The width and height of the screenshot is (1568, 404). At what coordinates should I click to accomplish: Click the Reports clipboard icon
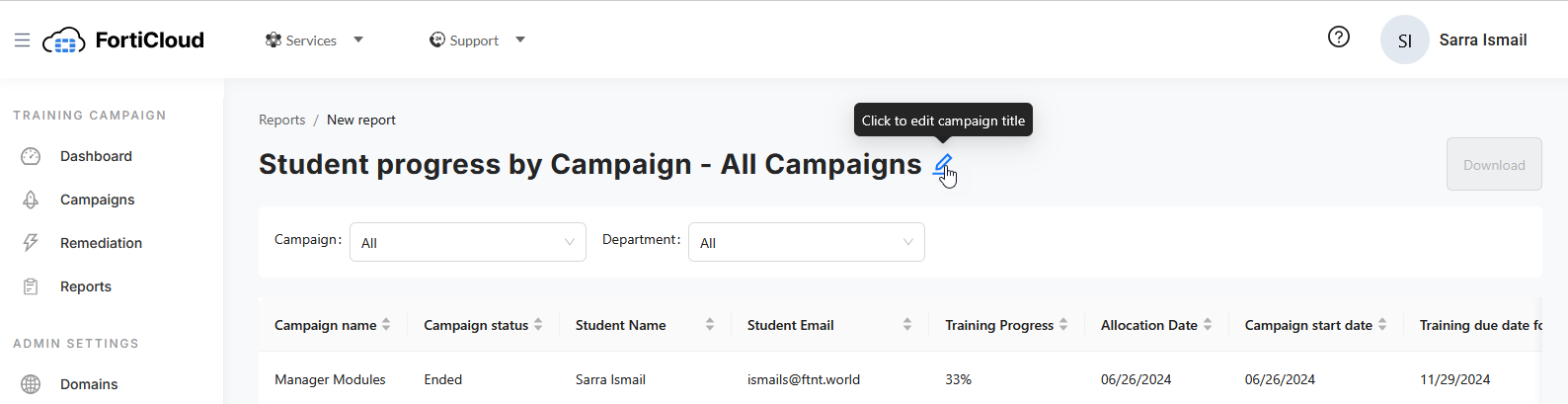pos(31,286)
